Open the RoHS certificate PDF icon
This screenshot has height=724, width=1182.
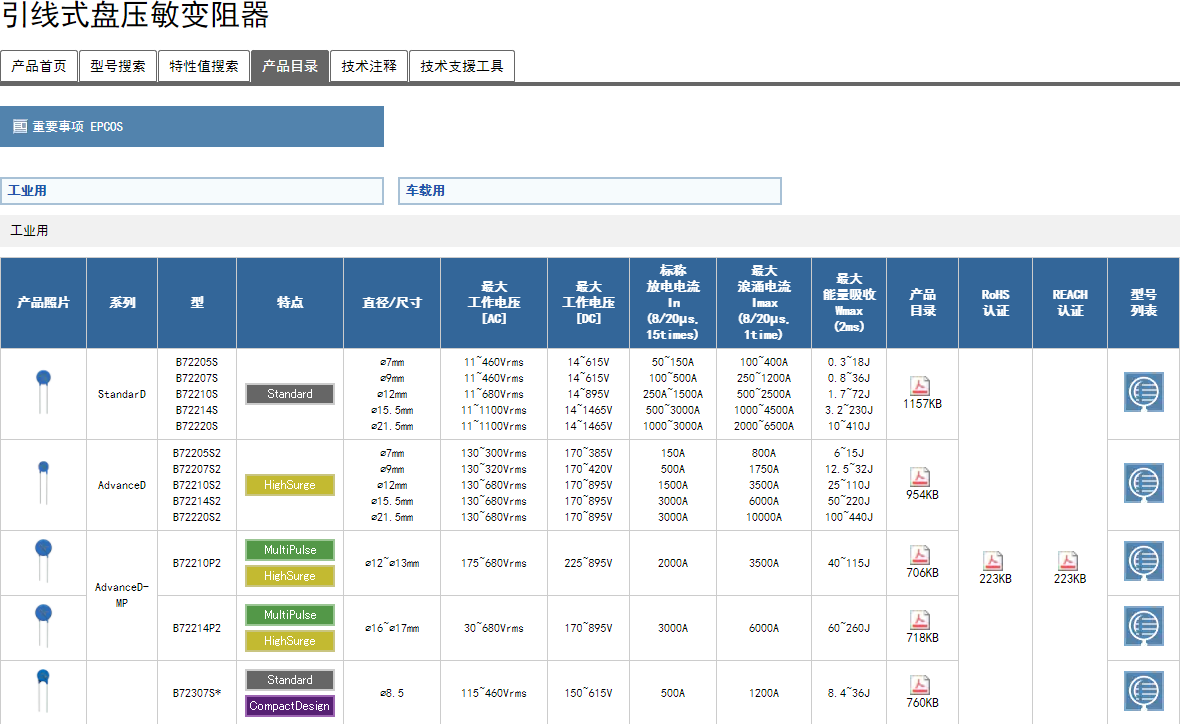pyautogui.click(x=994, y=561)
